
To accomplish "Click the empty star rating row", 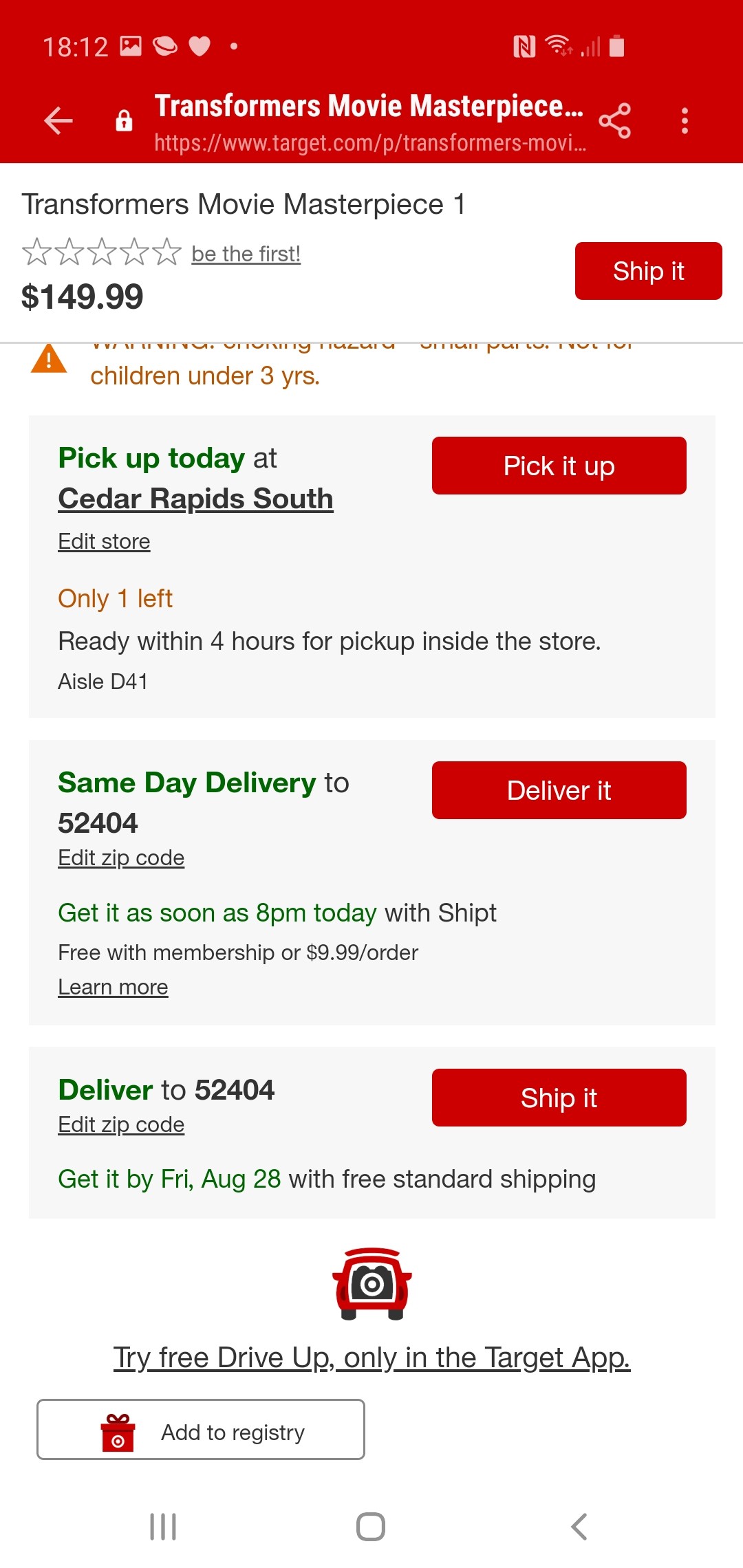I will [x=102, y=252].
